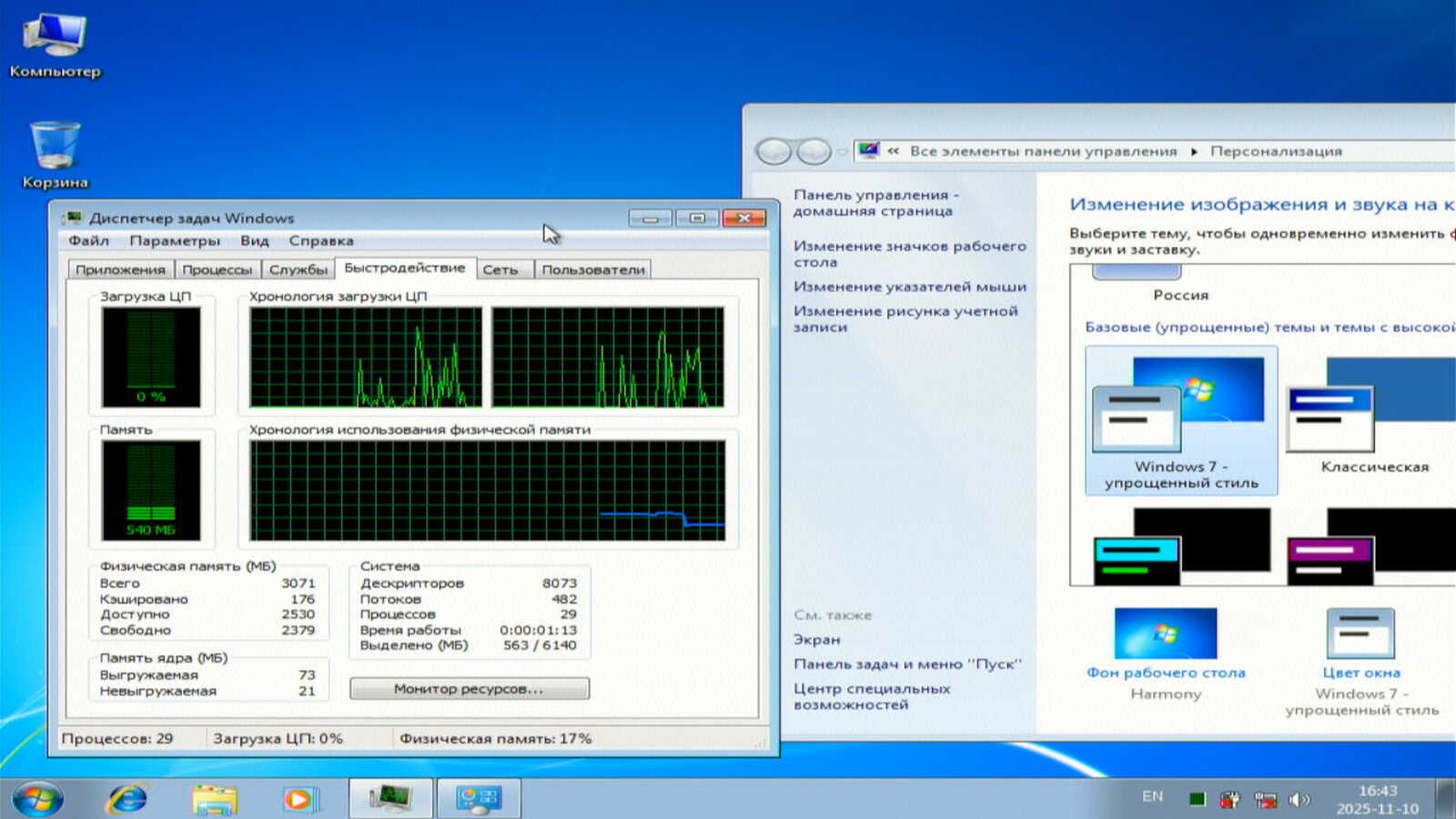This screenshot has height=819, width=1456.
Task: Launch Internet Explorer from the taskbar
Action: (x=127, y=799)
